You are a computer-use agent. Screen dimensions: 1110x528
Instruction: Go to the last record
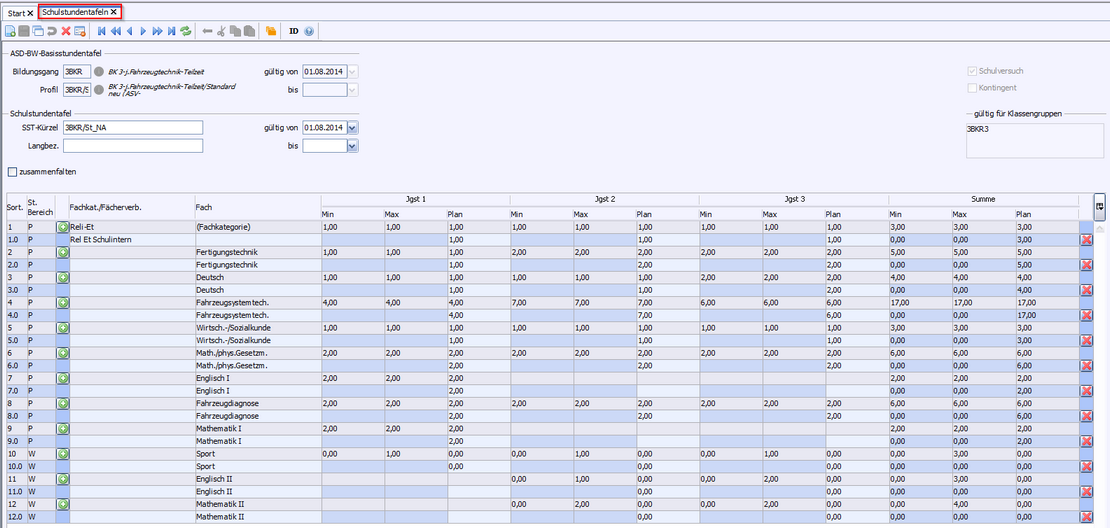(x=172, y=32)
